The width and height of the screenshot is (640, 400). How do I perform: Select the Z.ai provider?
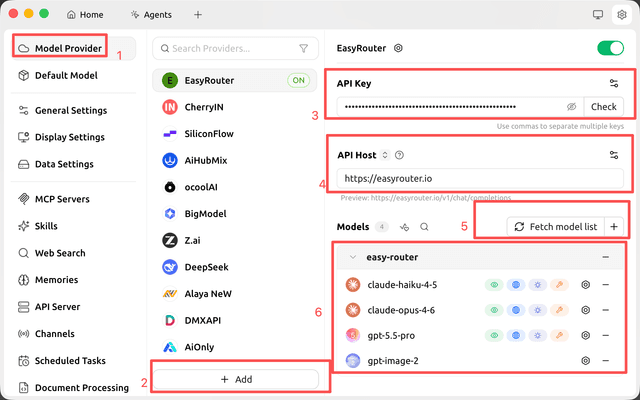(x=235, y=240)
